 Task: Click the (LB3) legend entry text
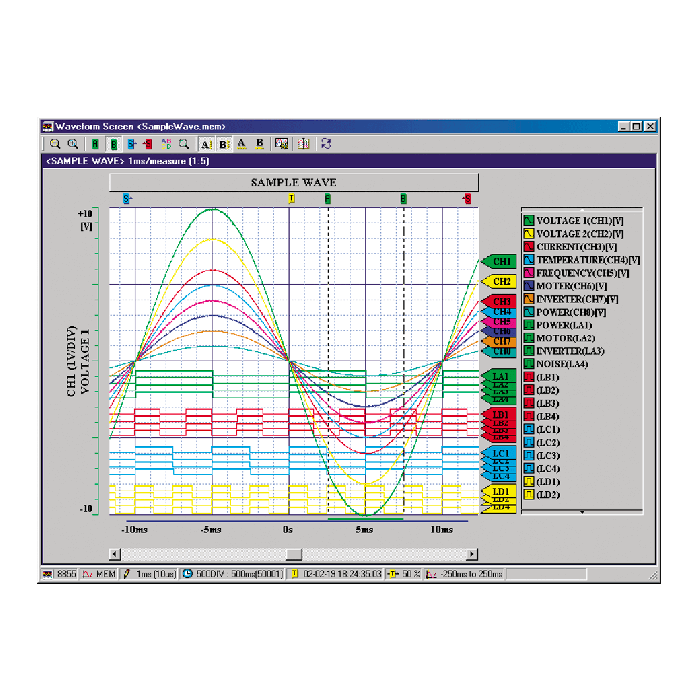[548, 403]
